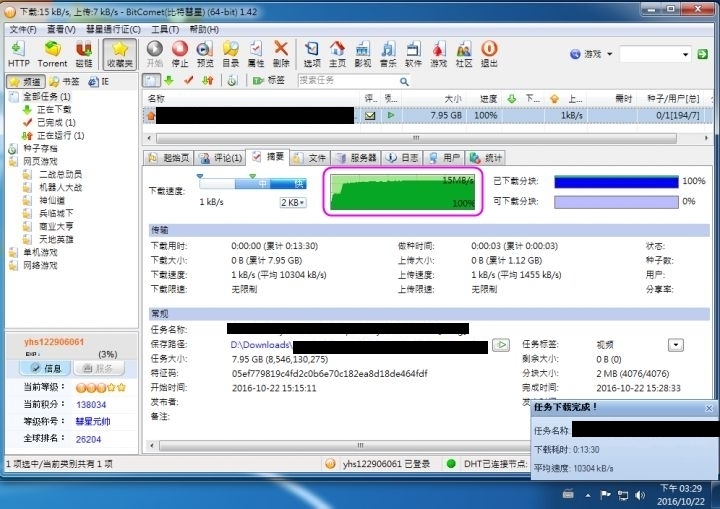Click the Delete (删除) red X icon
Viewport: 720px width, 509px height.
[281, 54]
